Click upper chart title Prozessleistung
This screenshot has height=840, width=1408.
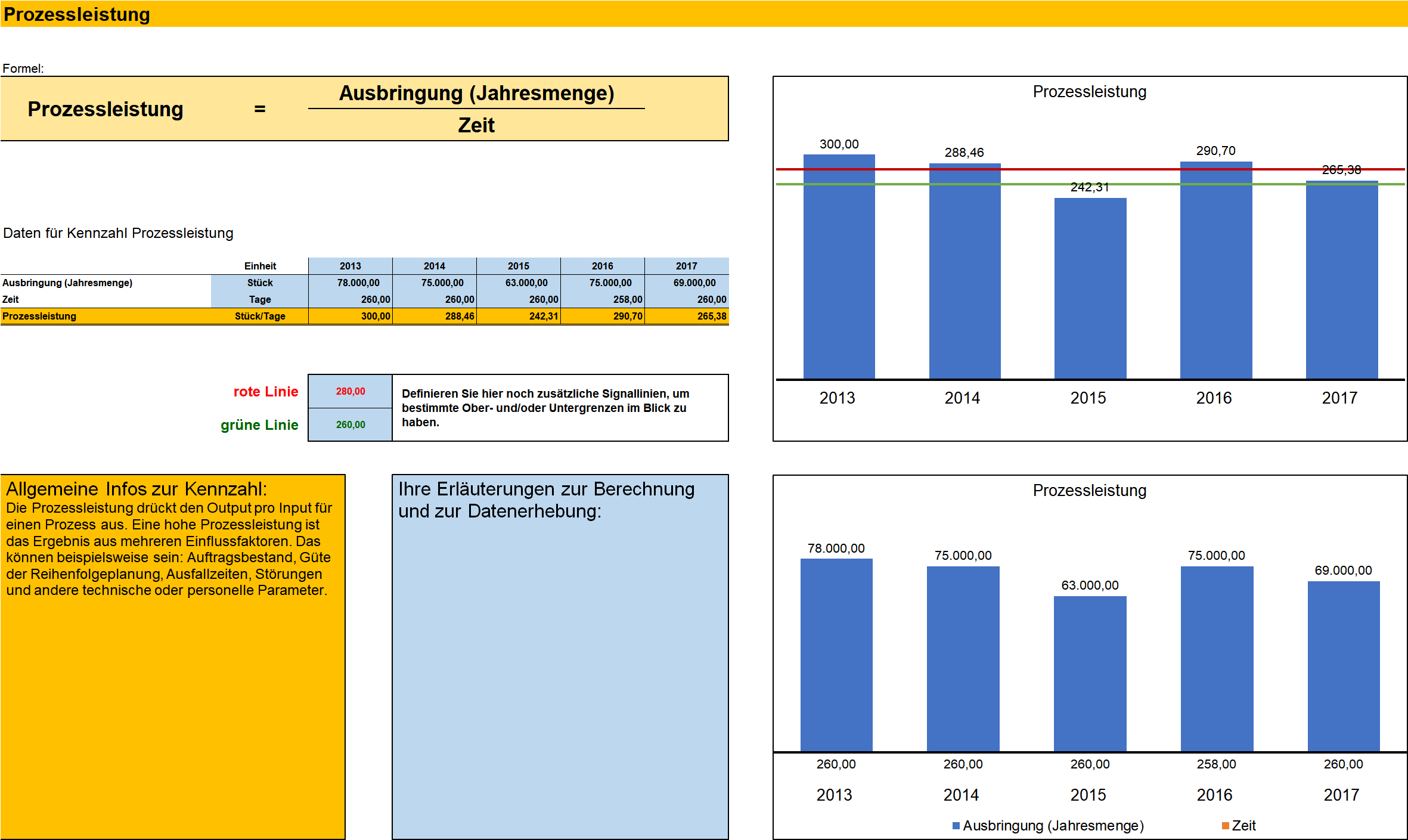point(1089,92)
